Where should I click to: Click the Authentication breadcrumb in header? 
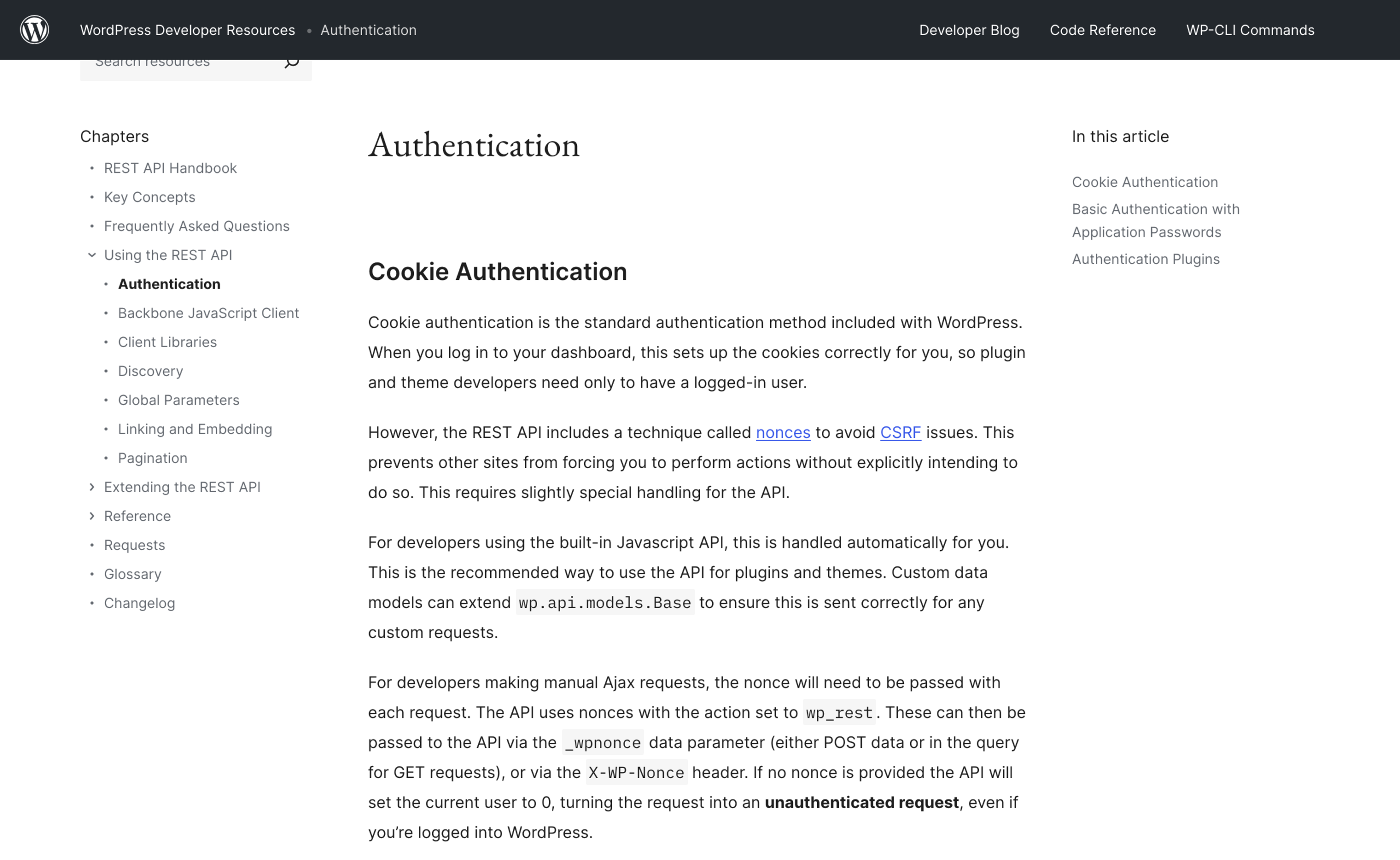coord(369,30)
